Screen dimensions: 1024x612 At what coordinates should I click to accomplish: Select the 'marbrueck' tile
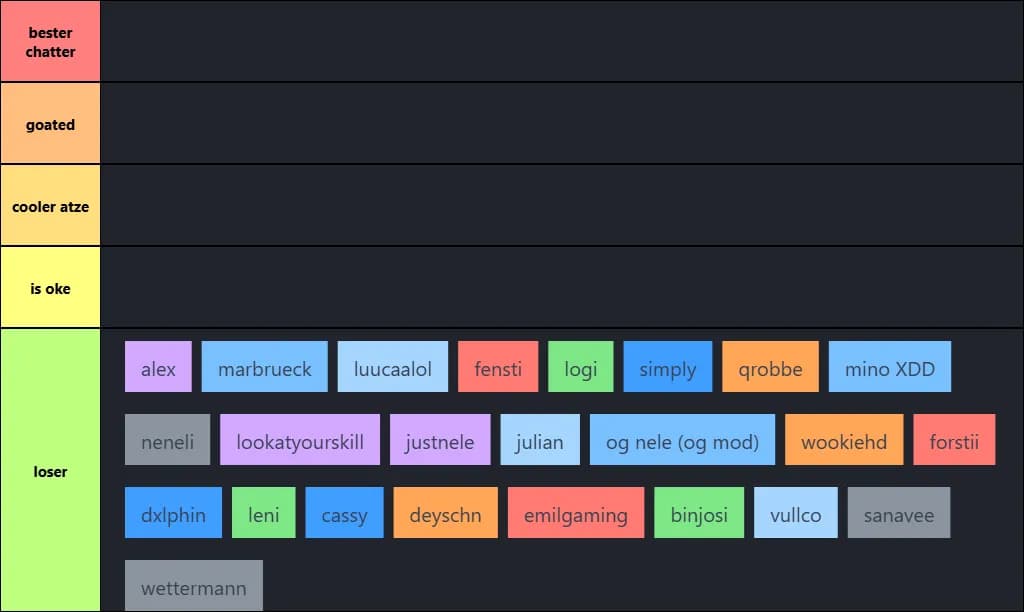click(x=265, y=367)
